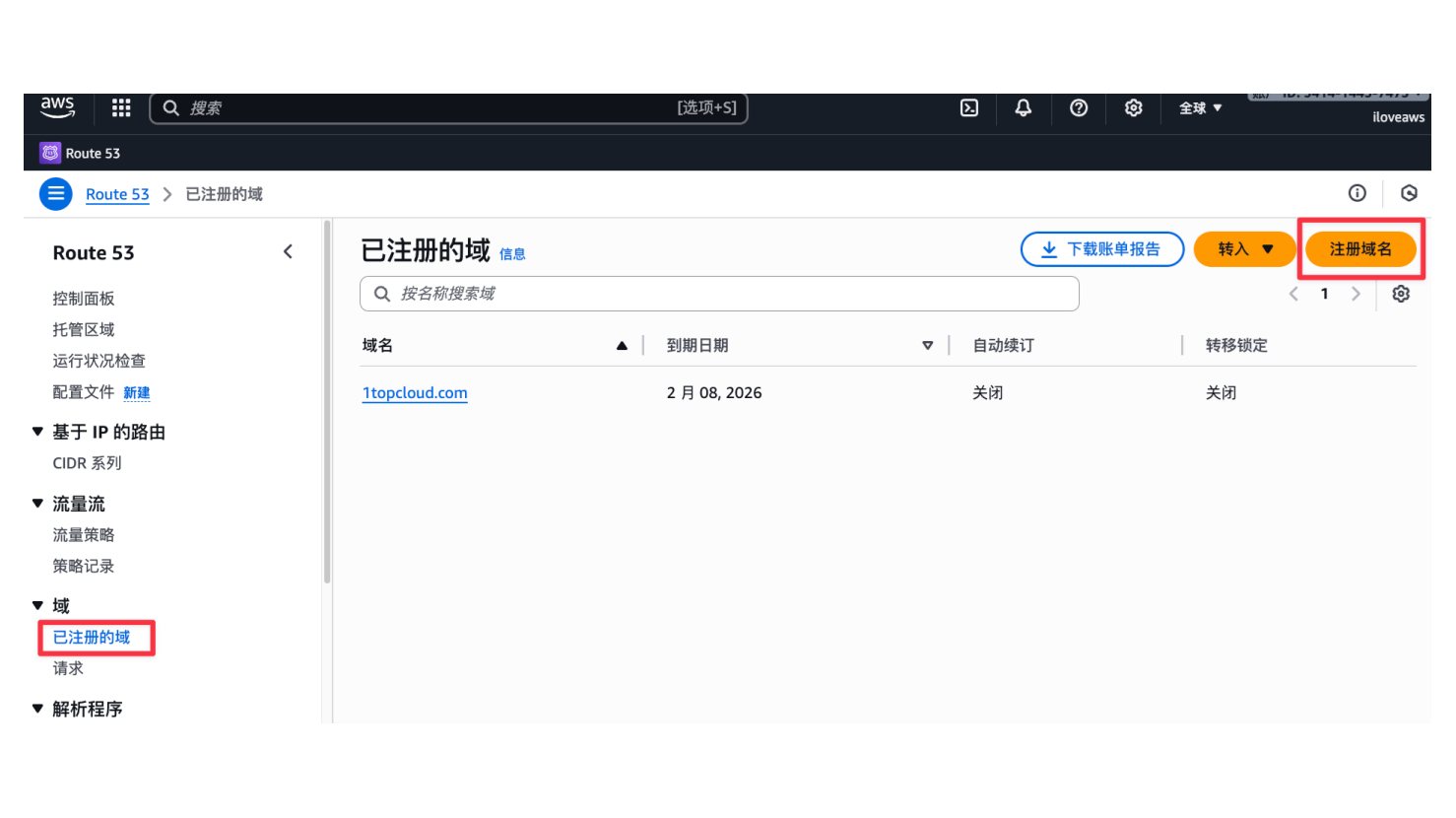Screen dimensions: 1456x818
Task: Open the notifications bell
Action: [1024, 108]
